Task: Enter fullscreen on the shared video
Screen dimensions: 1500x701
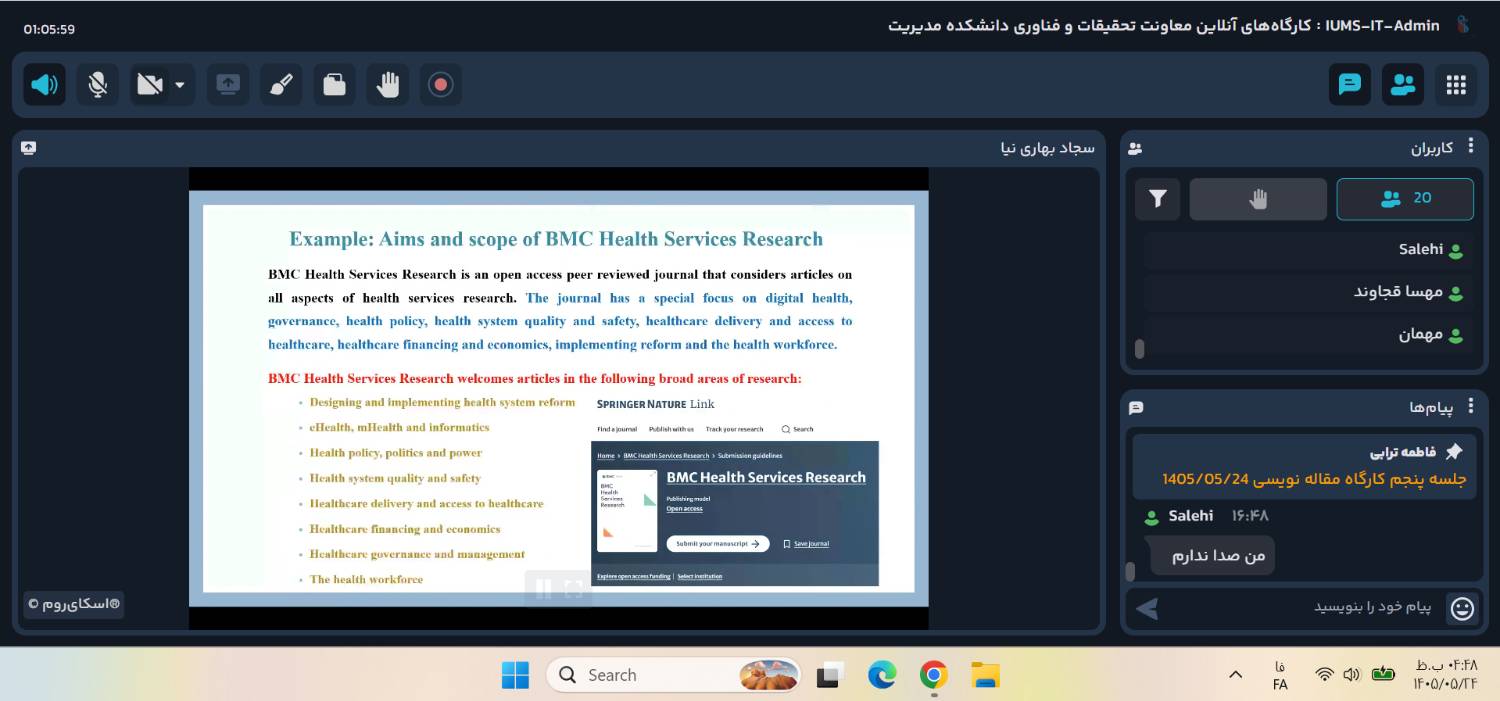Action: click(574, 589)
